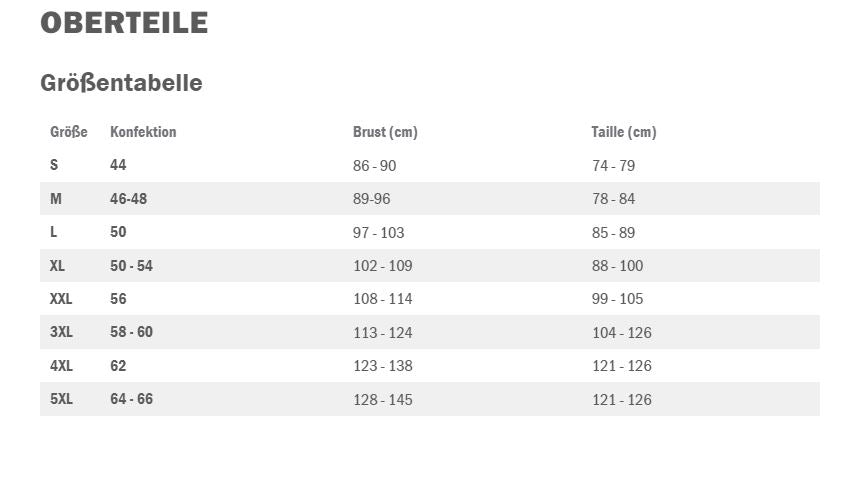Viewport: 862px width, 499px height.
Task: Click the size S row label
Action: [54, 165]
